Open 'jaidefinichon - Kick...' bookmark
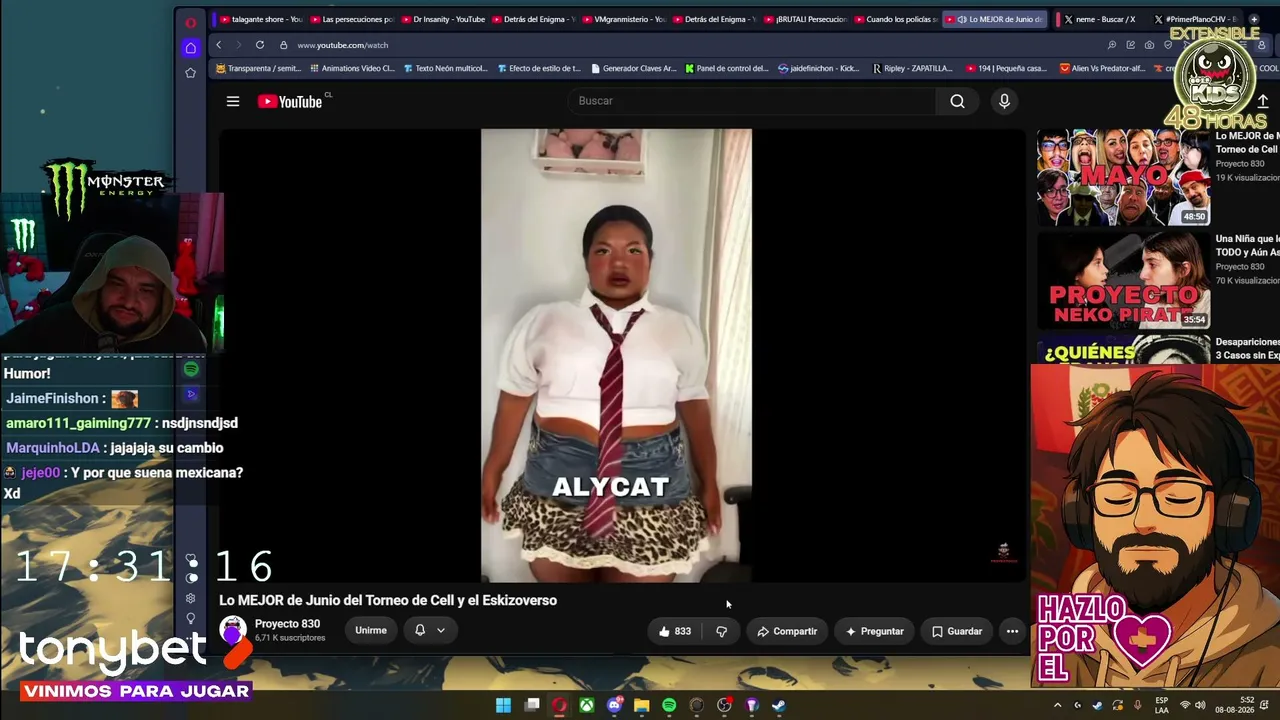 point(819,69)
